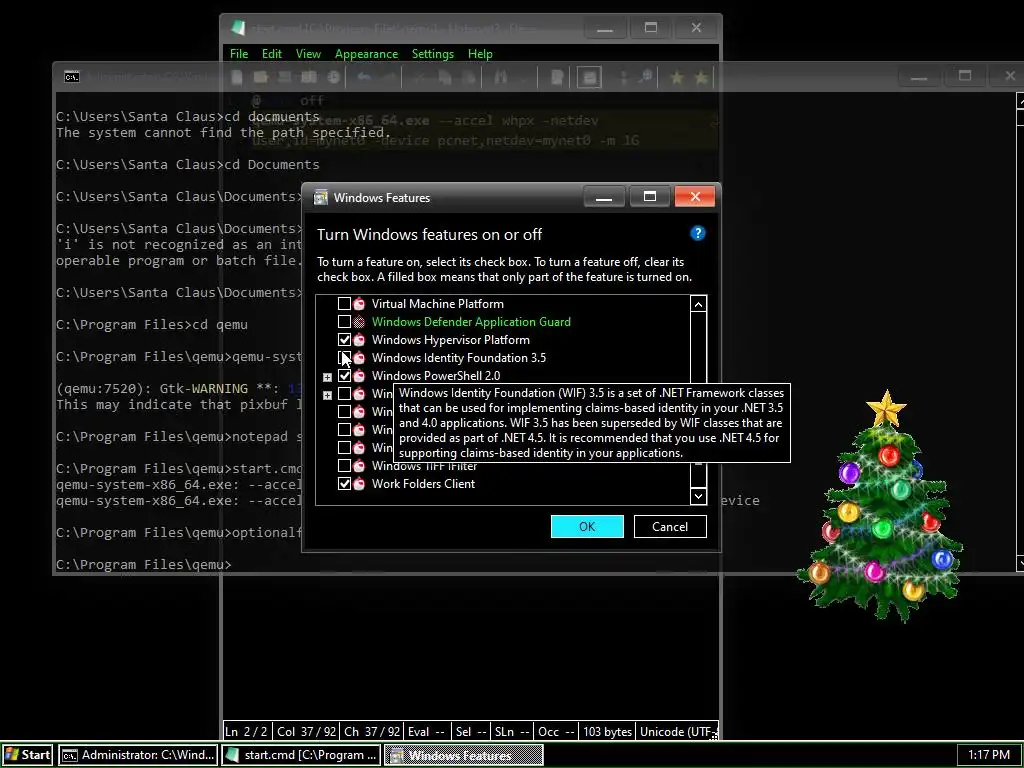The image size is (1024, 768).
Task: Click 'Ln 2 / 2' in Notepad3 status bar
Action: (246, 731)
